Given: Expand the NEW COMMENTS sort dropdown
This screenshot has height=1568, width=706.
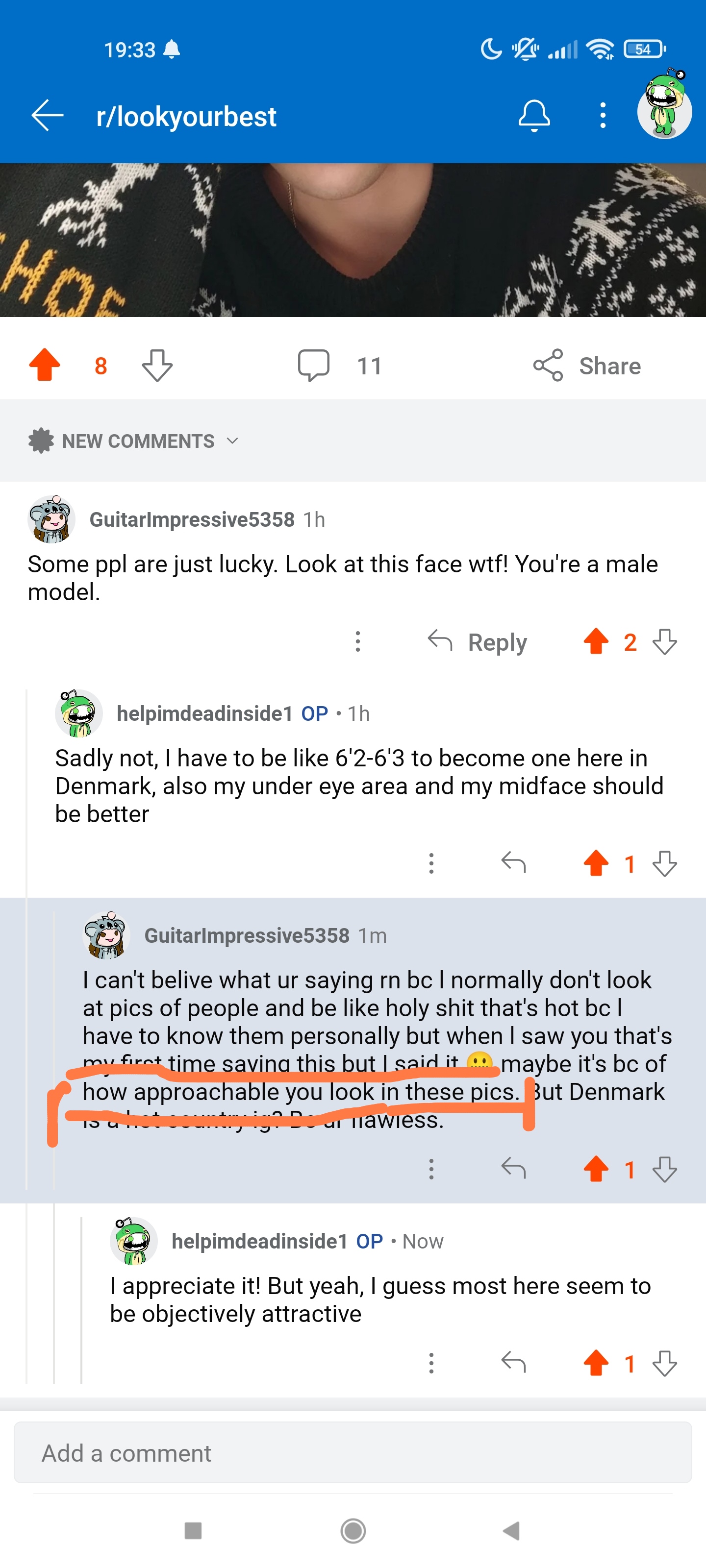Looking at the screenshot, I should 133,441.
